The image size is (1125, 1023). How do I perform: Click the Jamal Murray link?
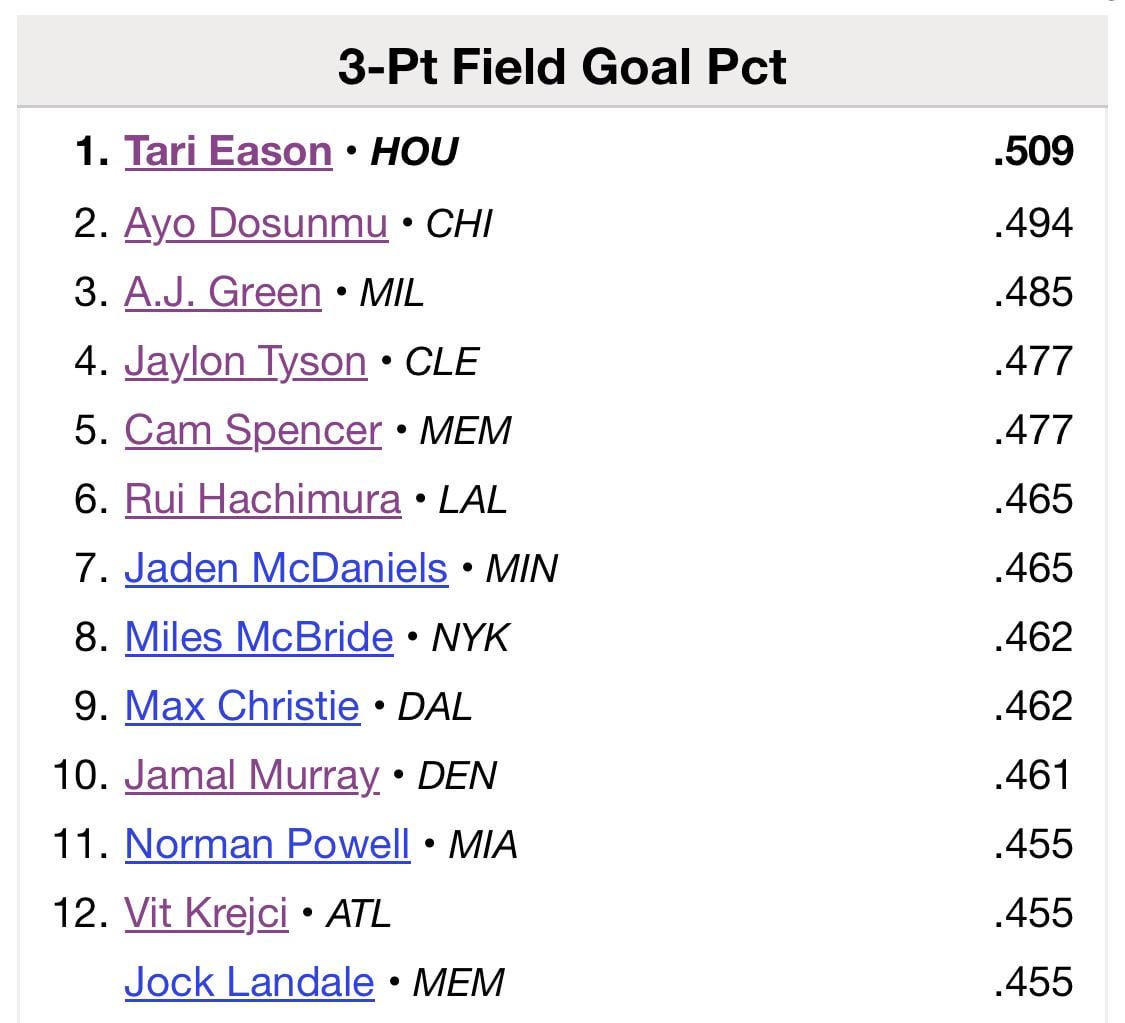(251, 775)
